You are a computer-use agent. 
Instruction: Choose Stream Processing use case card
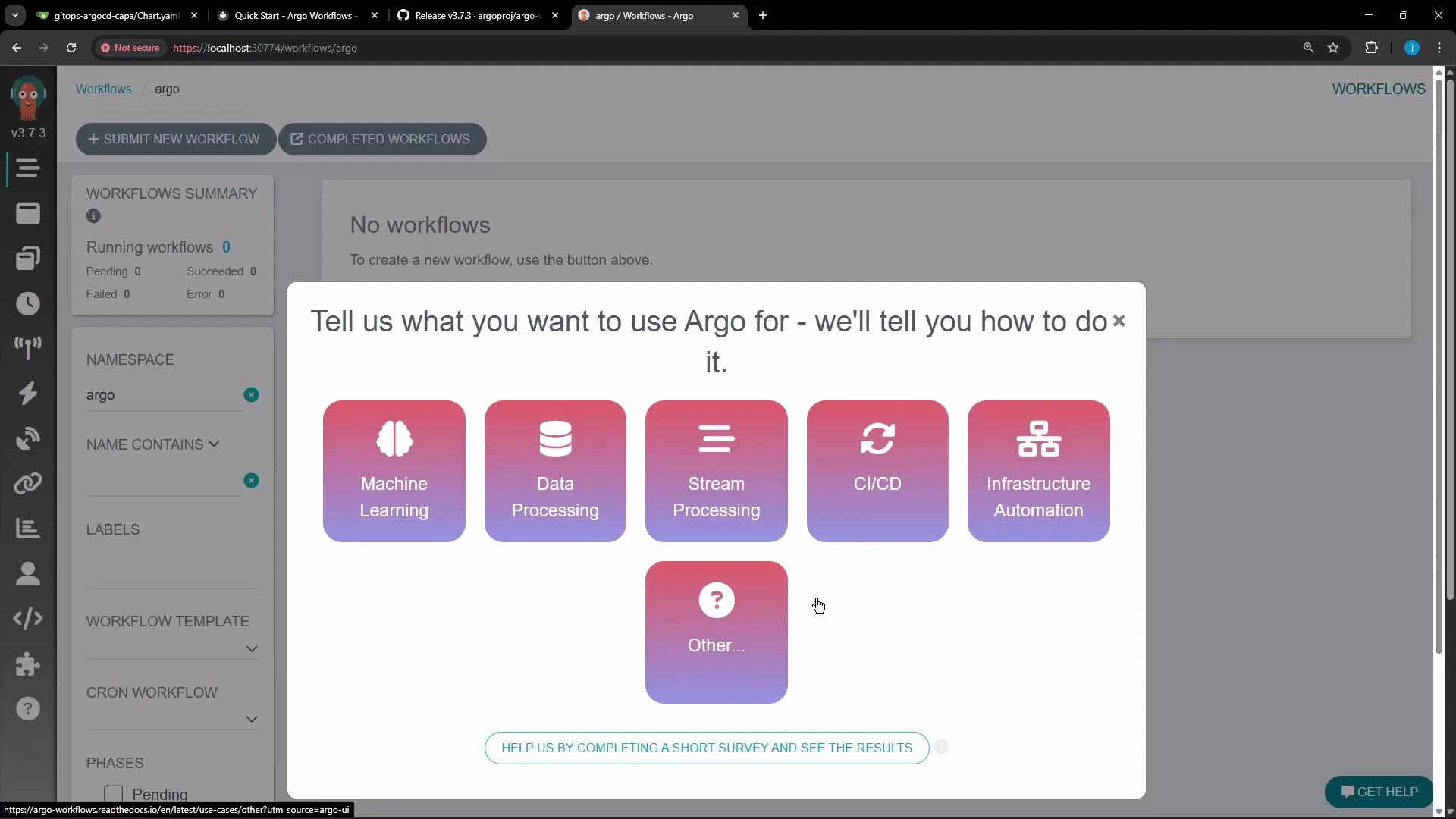click(x=716, y=471)
